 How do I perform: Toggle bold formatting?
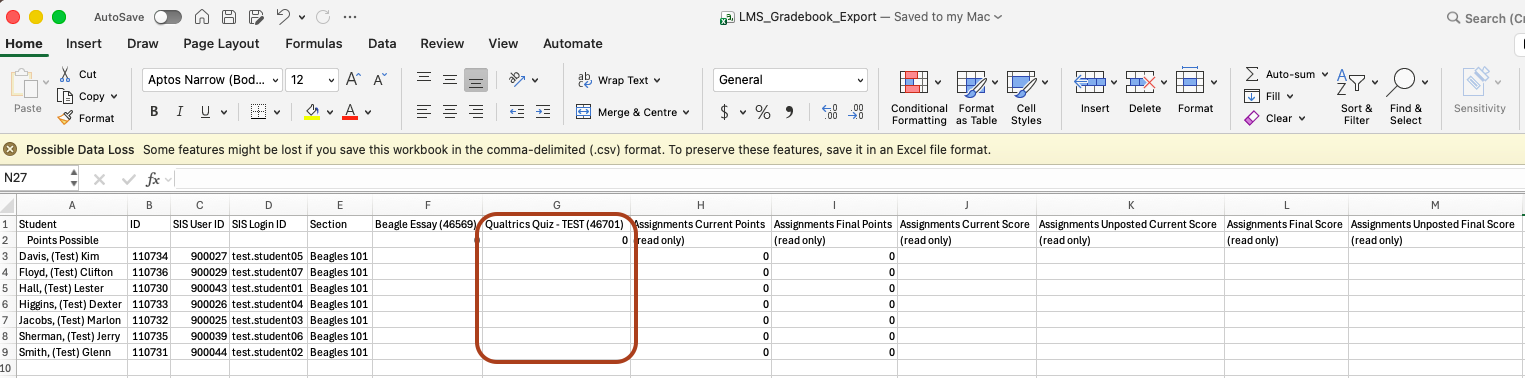pos(154,112)
